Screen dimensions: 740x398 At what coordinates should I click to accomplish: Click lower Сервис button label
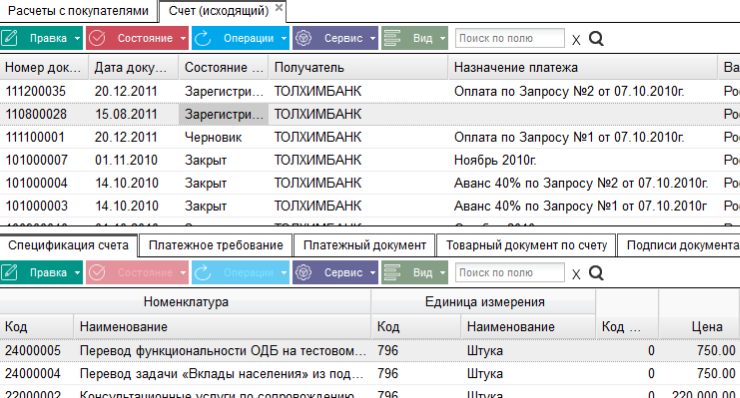pyautogui.click(x=343, y=272)
